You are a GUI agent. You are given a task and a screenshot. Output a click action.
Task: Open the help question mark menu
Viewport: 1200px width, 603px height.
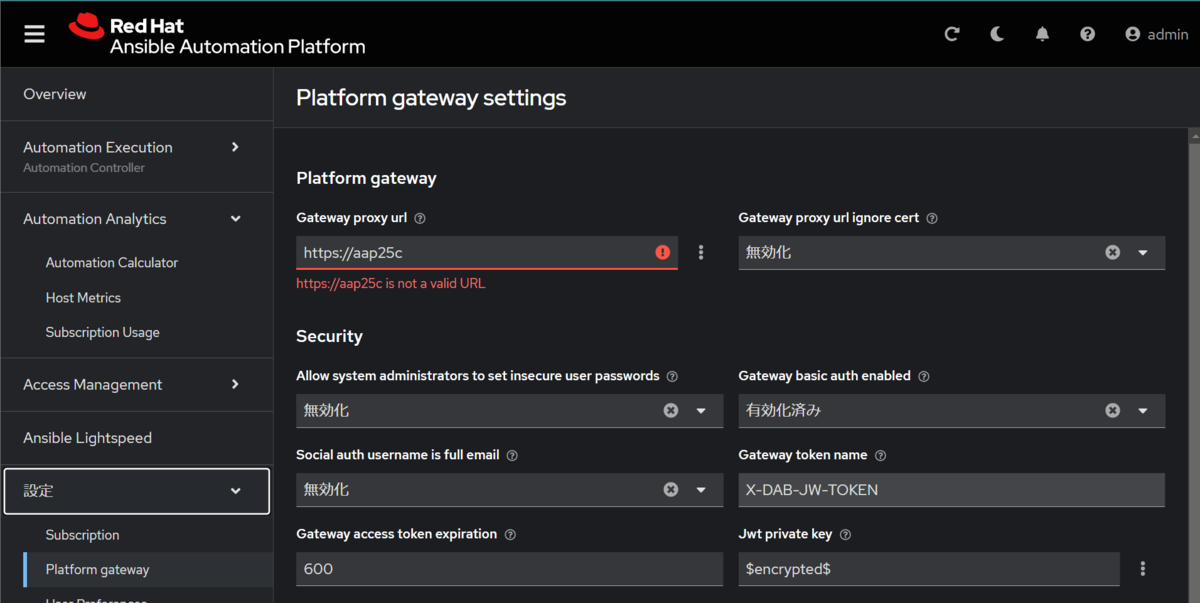pyautogui.click(x=1087, y=34)
